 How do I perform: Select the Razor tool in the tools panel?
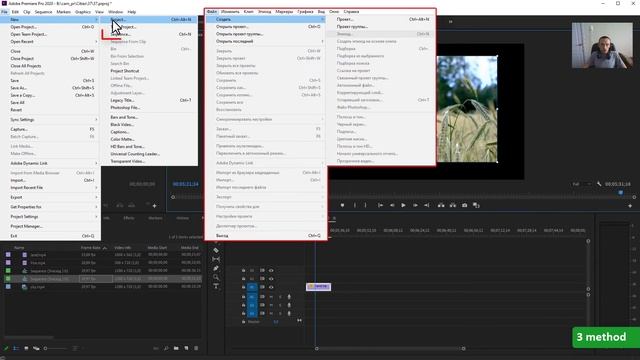[216, 250]
